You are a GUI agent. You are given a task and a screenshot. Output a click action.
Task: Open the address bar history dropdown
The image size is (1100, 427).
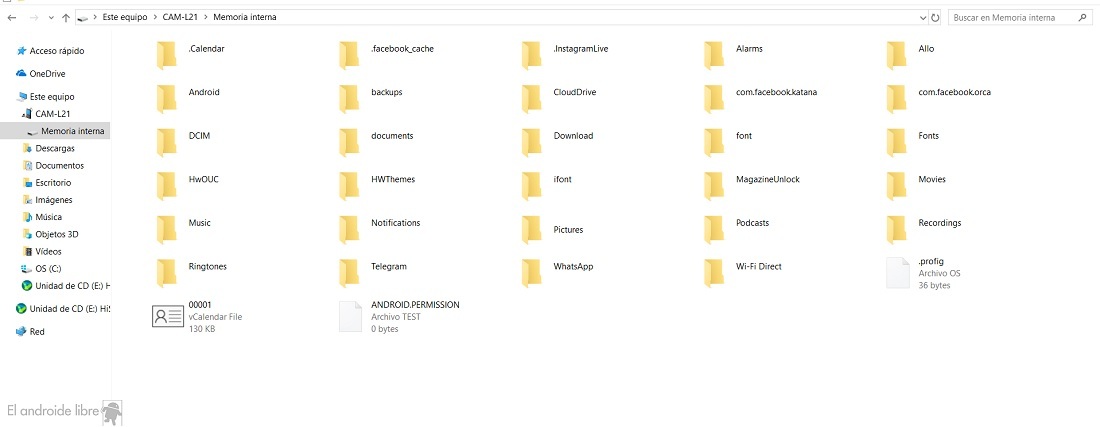pyautogui.click(x=923, y=18)
